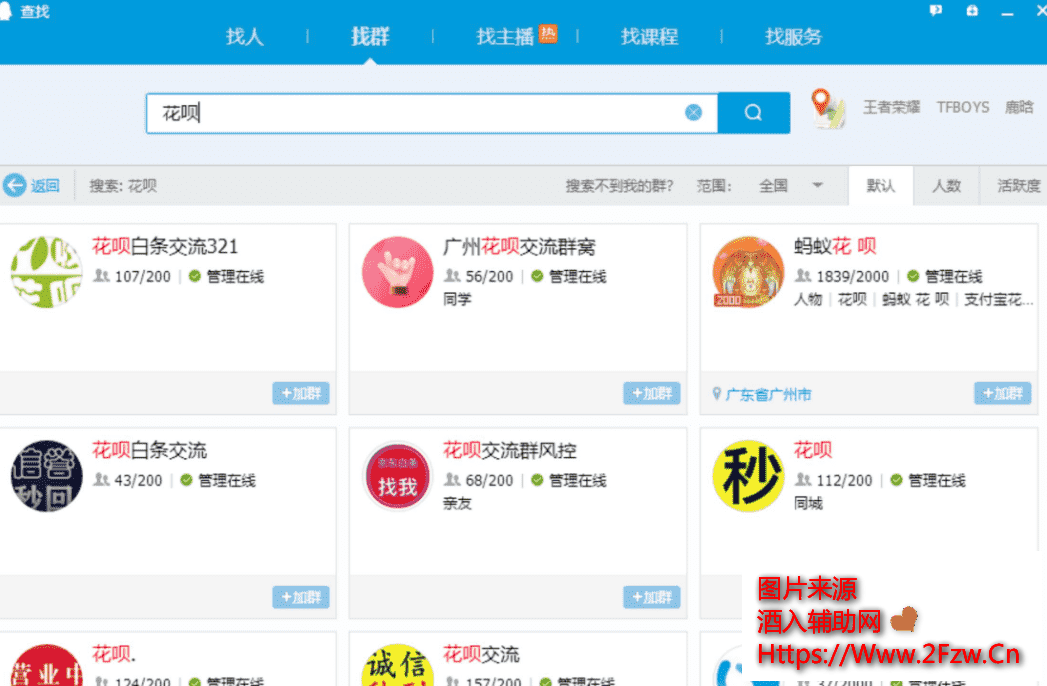Click the 广东省广州市 location link
This screenshot has height=686, width=1047.
(768, 395)
